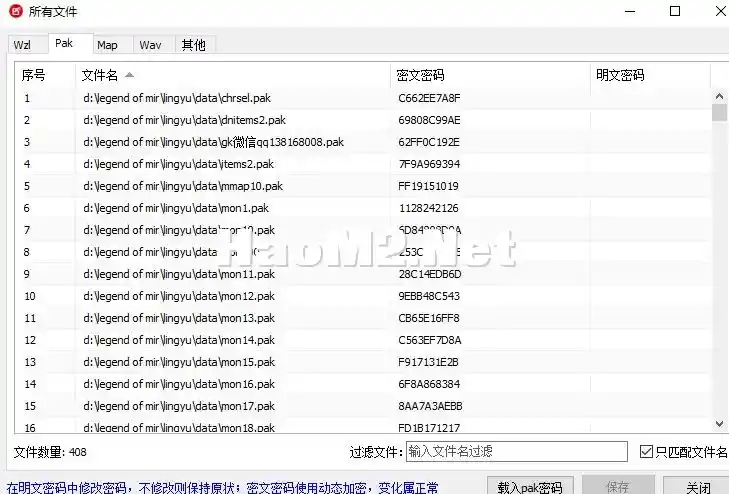Select the row mmap10.pak
Image resolution: width=729 pixels, height=494 pixels.
[x=363, y=186]
